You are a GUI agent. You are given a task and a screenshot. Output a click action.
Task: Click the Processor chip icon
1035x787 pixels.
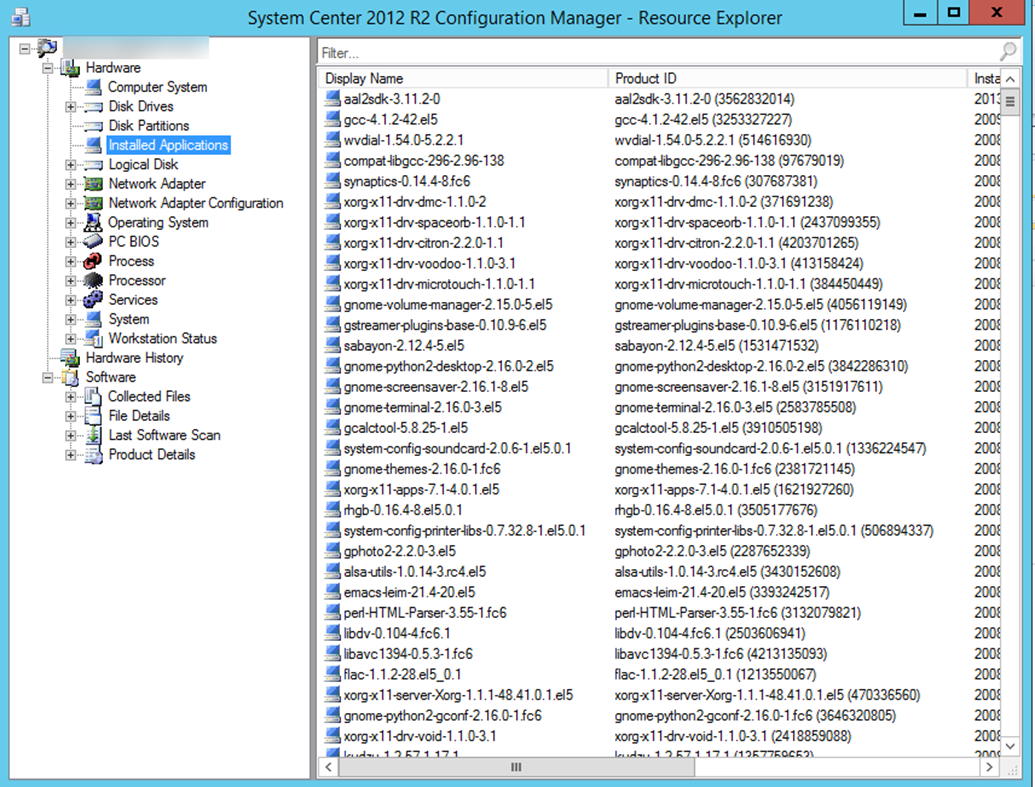[94, 281]
